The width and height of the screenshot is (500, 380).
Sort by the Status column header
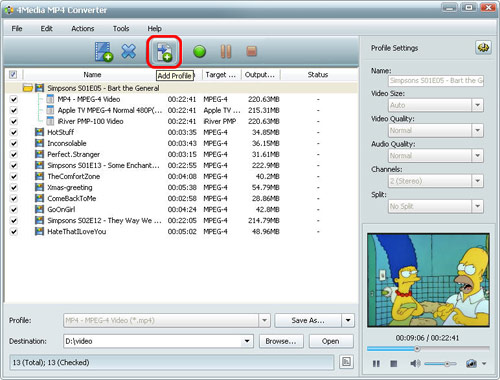coord(318,75)
